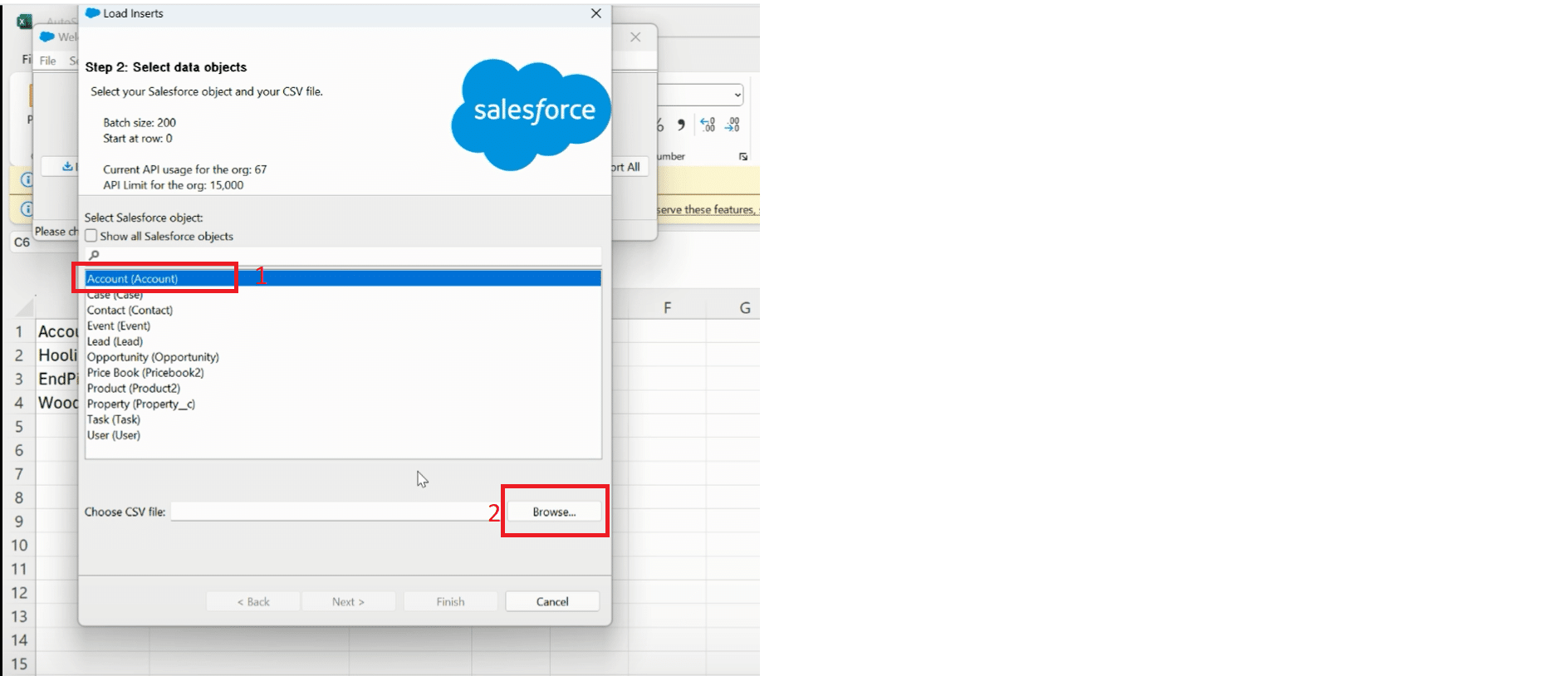This screenshot has height=676, width=1568.
Task: Select Contact (Contact) from object list
Action: pyautogui.click(x=130, y=311)
